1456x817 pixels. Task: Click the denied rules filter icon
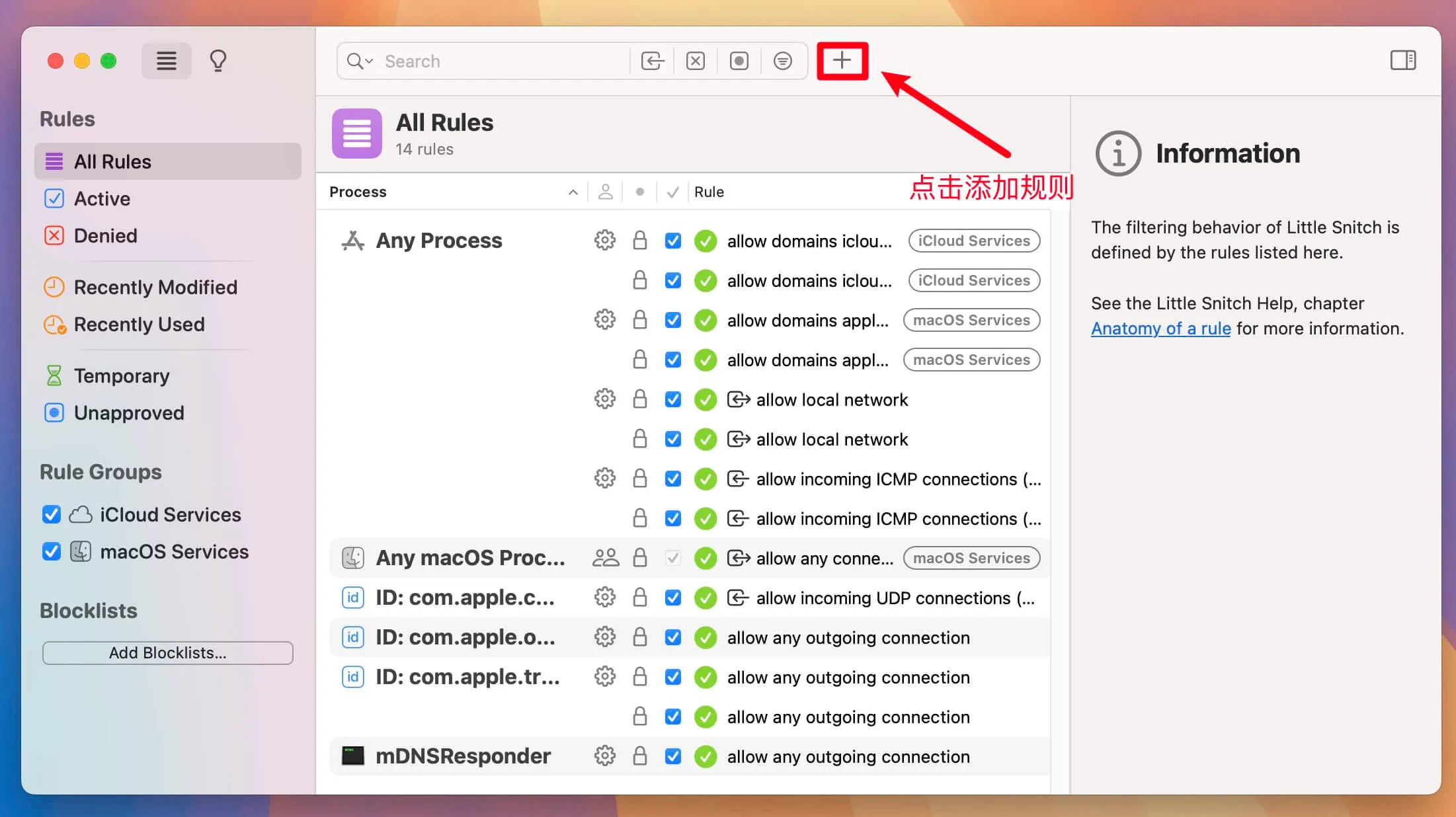[695, 61]
